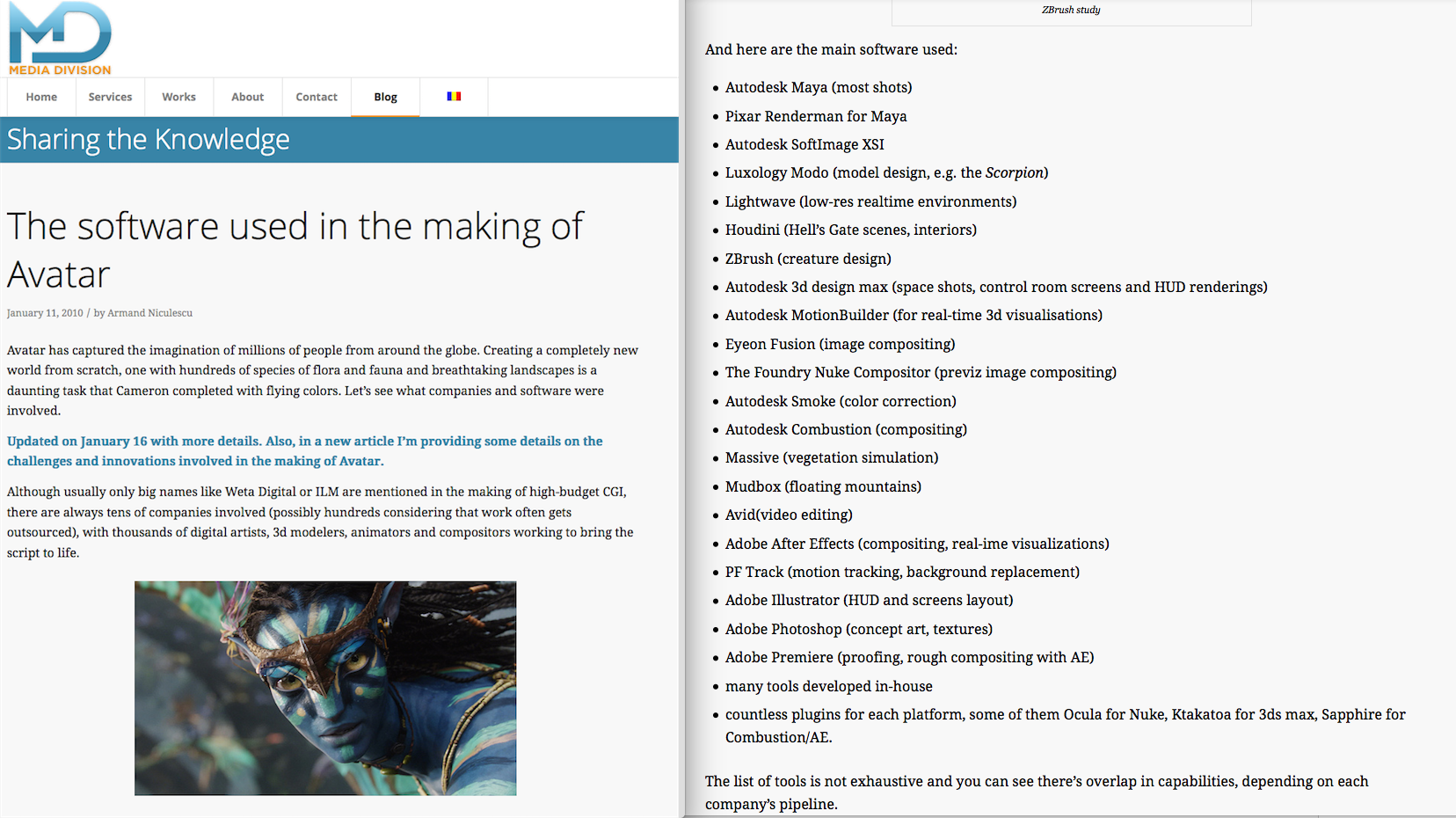Click the Lightwave list item
1456x818 pixels.
(870, 201)
